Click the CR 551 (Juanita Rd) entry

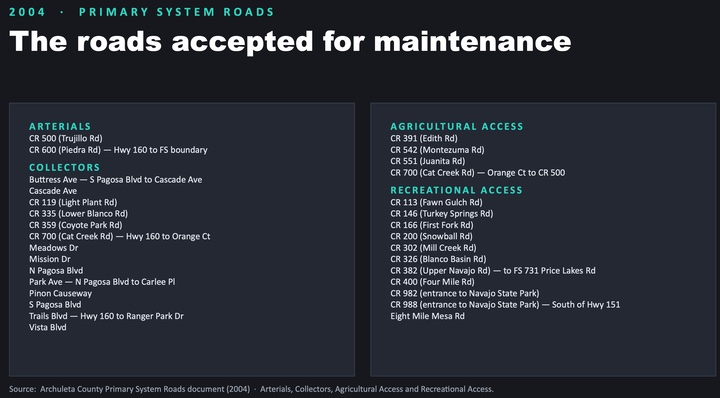(428, 161)
